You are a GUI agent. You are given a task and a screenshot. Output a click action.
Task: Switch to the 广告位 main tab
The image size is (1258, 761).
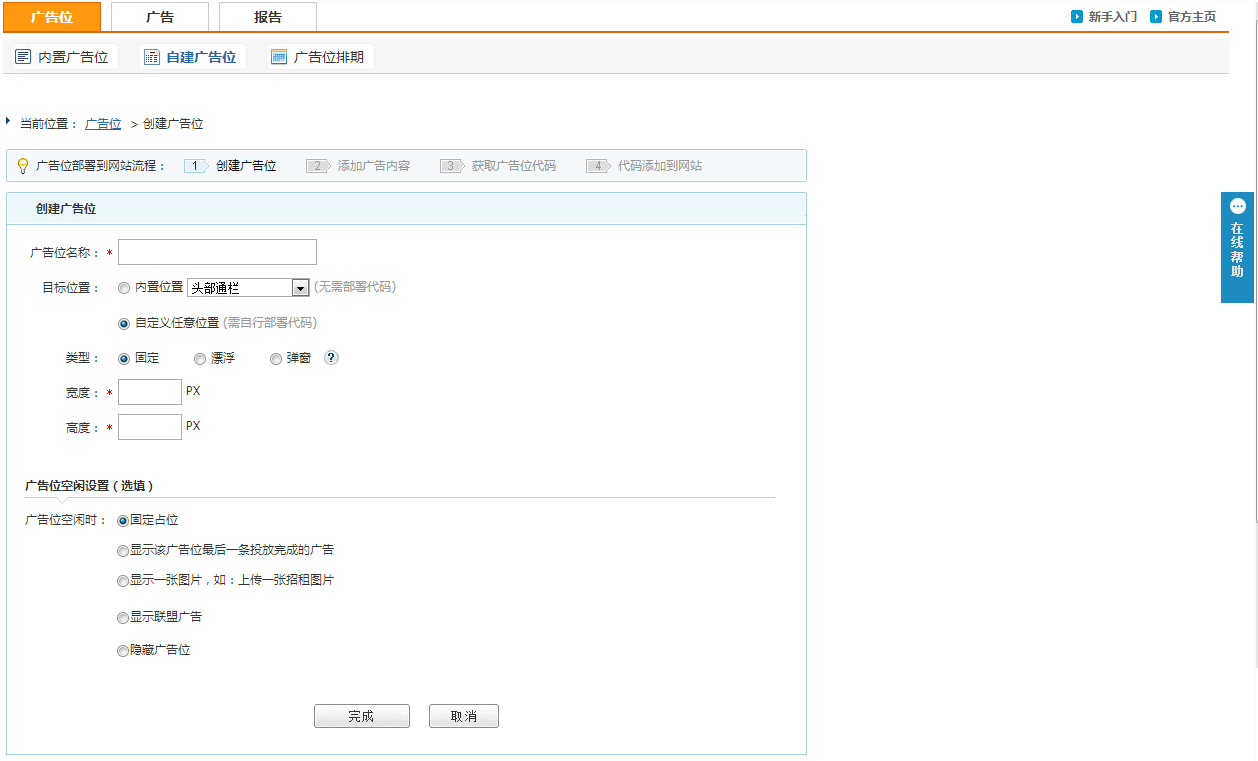[x=52, y=17]
